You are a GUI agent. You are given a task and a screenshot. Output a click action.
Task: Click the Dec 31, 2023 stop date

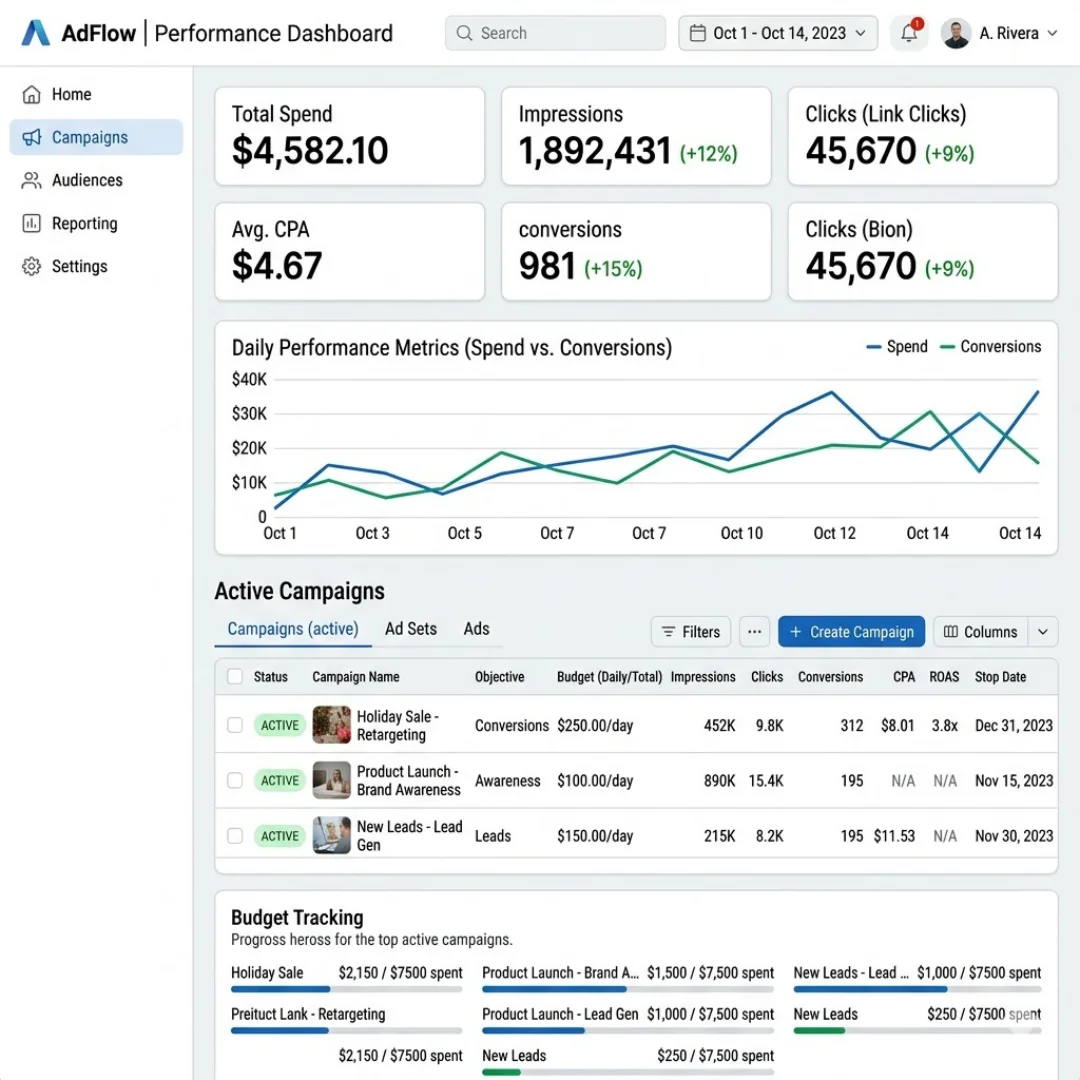1014,725
